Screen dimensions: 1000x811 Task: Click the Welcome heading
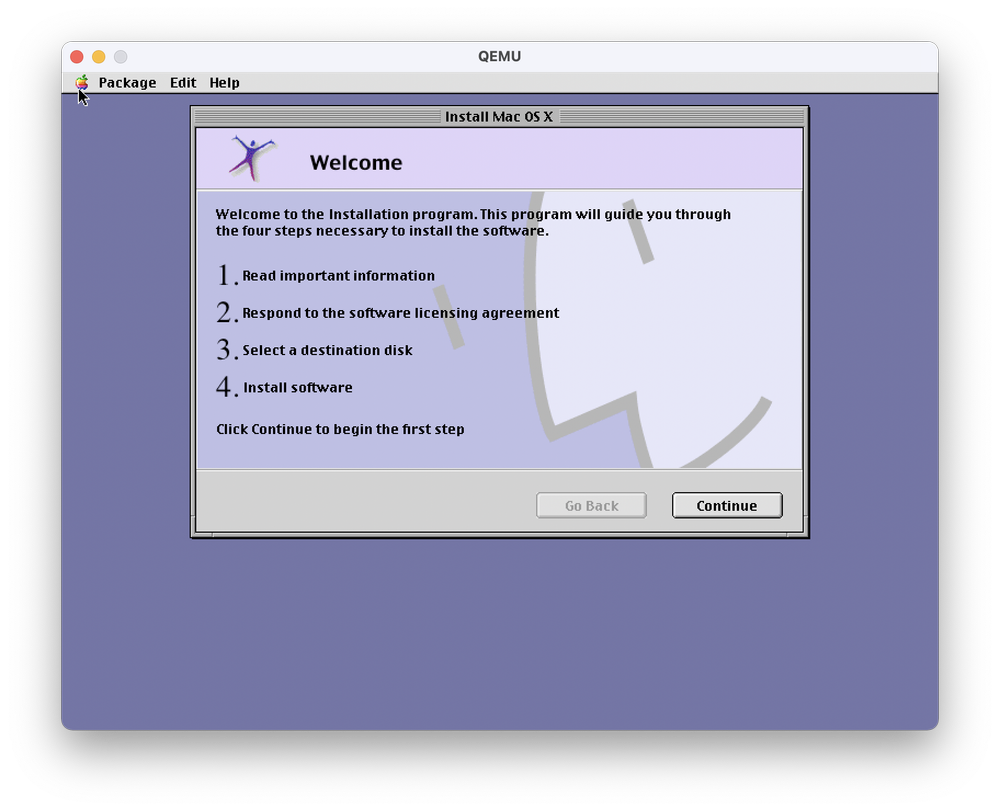coord(356,163)
